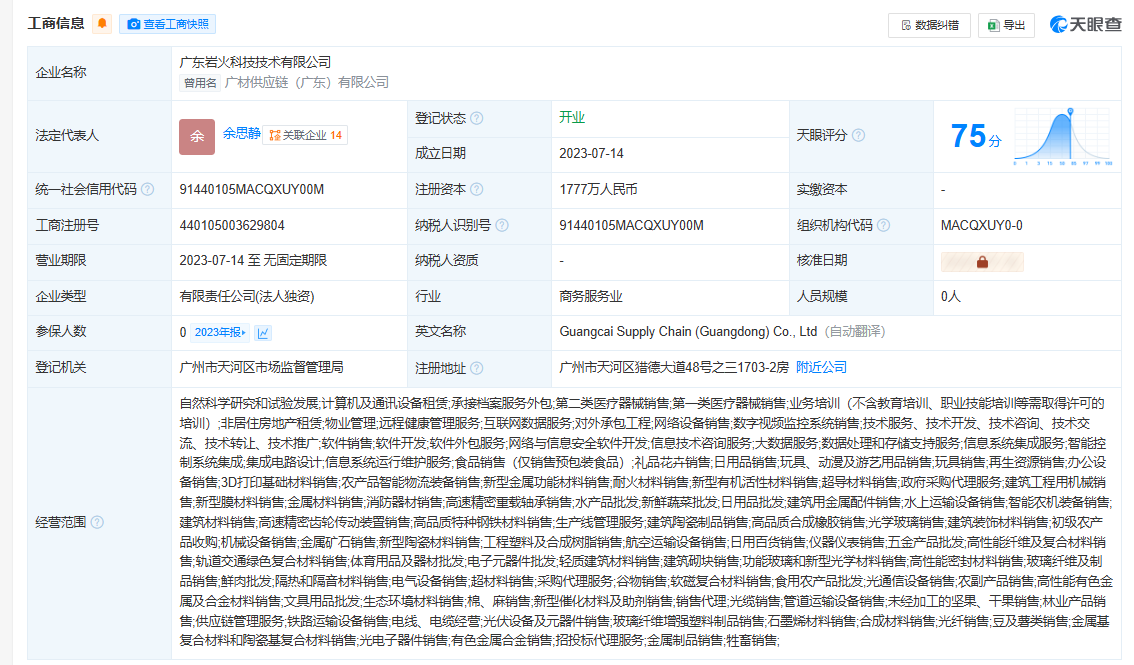The height and width of the screenshot is (665, 1134).
Task: Open the 2023年报 dropdown link
Action: click(x=221, y=332)
